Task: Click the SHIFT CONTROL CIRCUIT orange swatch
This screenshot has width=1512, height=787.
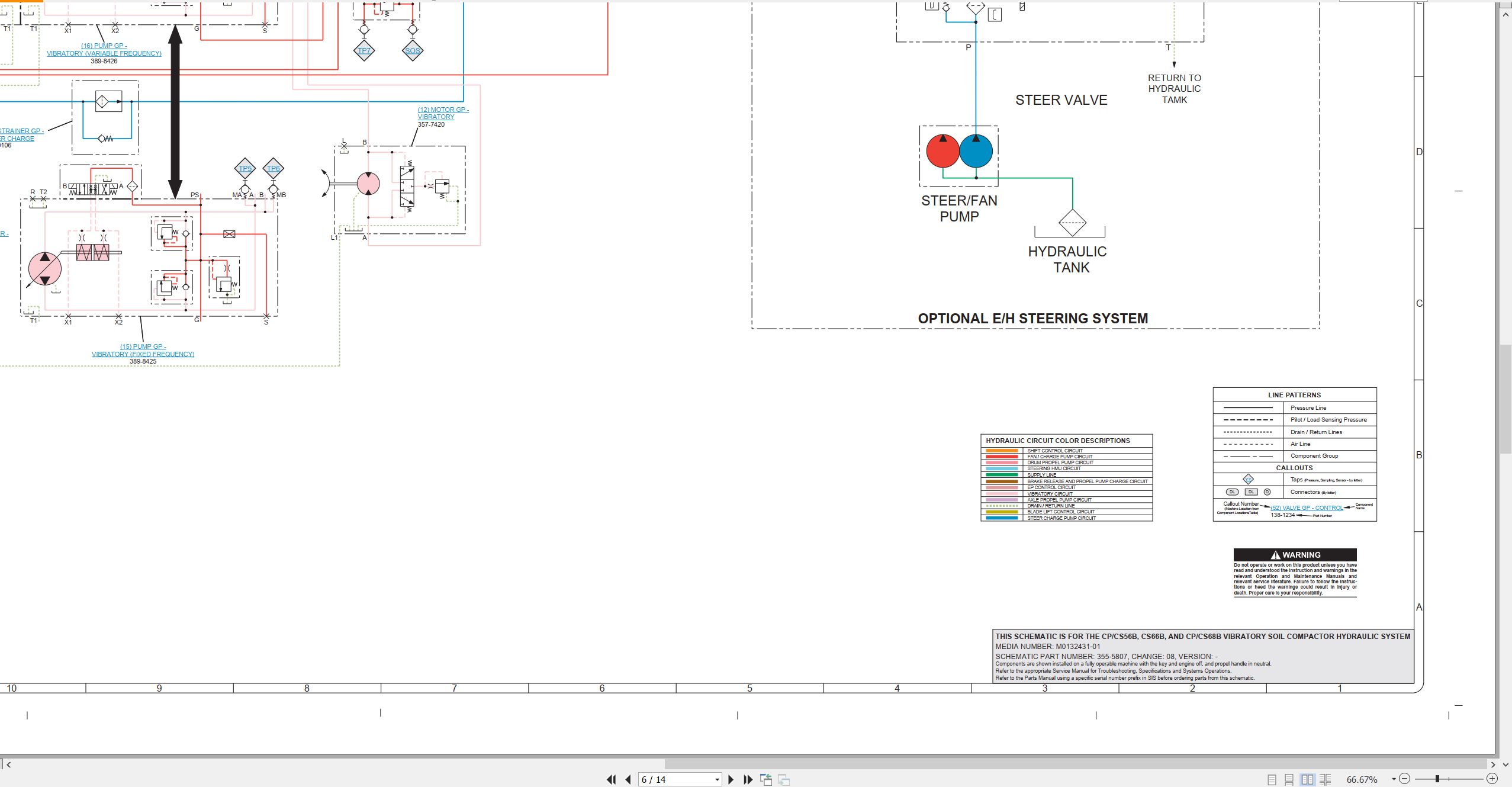Action: pyautogui.click(x=1002, y=451)
